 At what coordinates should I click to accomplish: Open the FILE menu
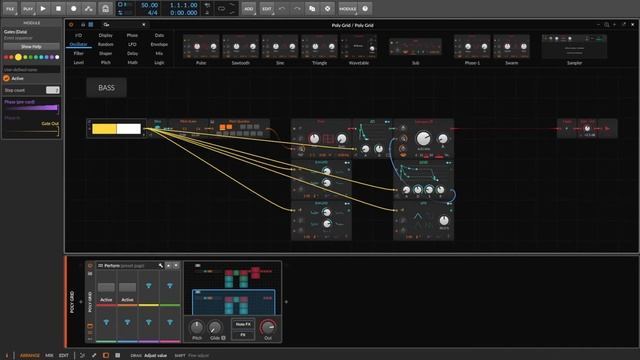[10, 9]
